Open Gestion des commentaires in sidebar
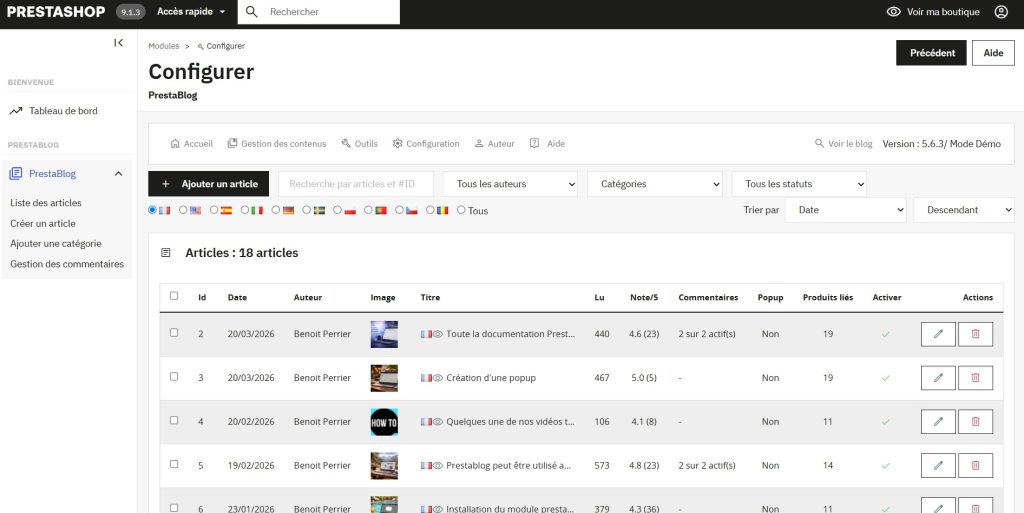Image resolution: width=1024 pixels, height=513 pixels. [x=67, y=264]
